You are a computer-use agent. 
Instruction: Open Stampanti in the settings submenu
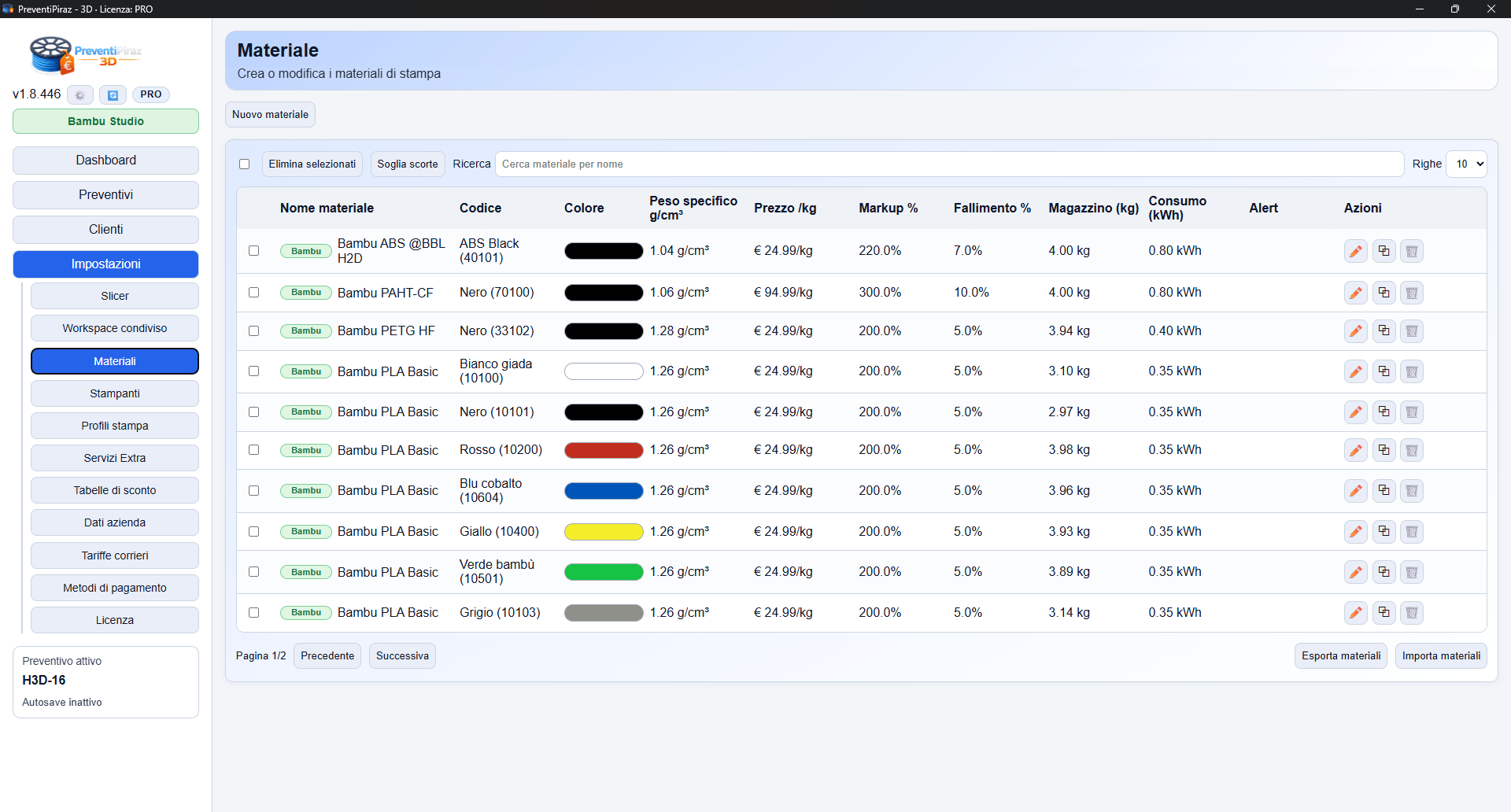[x=115, y=393]
